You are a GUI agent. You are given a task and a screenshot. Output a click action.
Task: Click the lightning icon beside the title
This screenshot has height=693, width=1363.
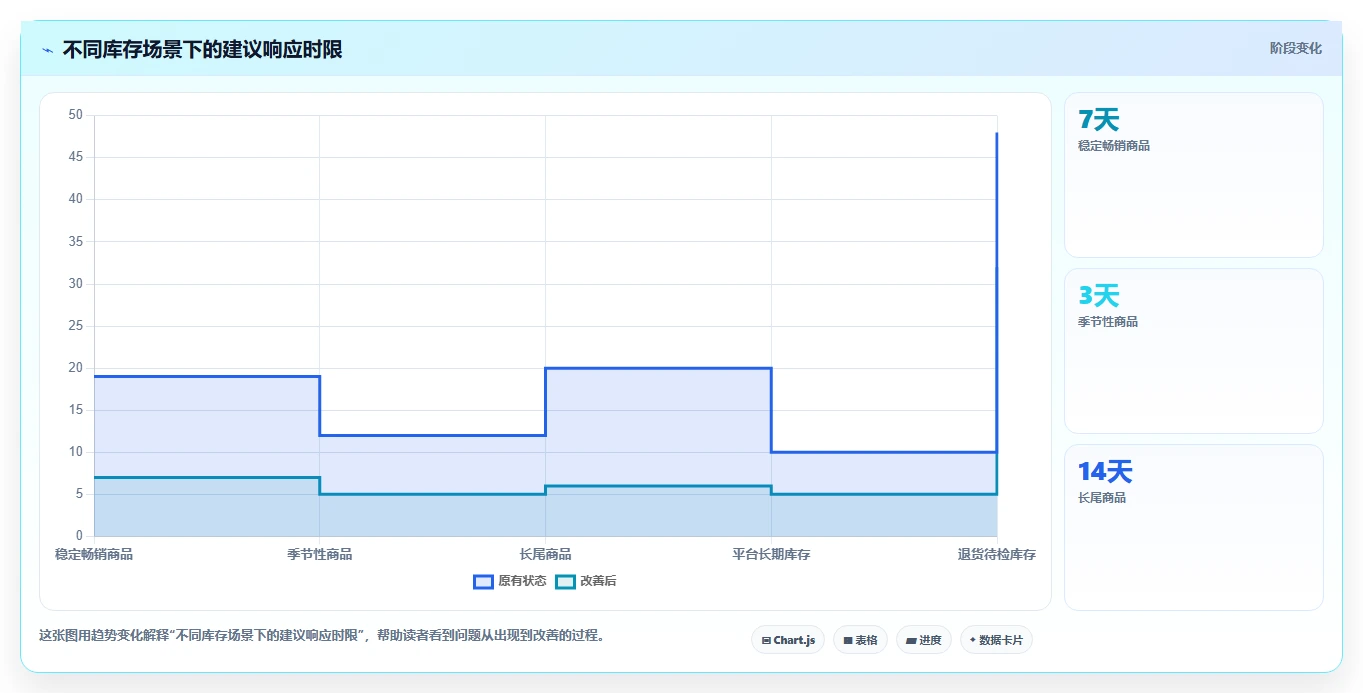coord(47,50)
